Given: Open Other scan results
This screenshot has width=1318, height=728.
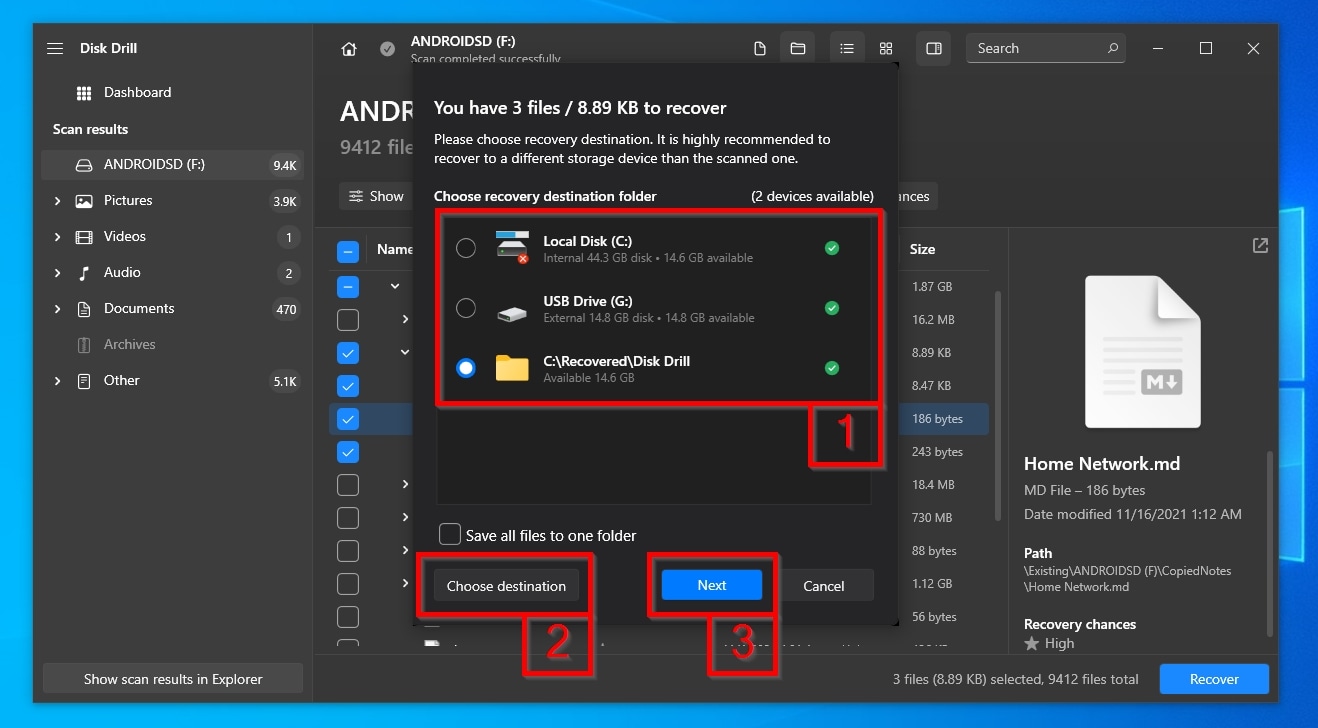Looking at the screenshot, I should [172, 381].
